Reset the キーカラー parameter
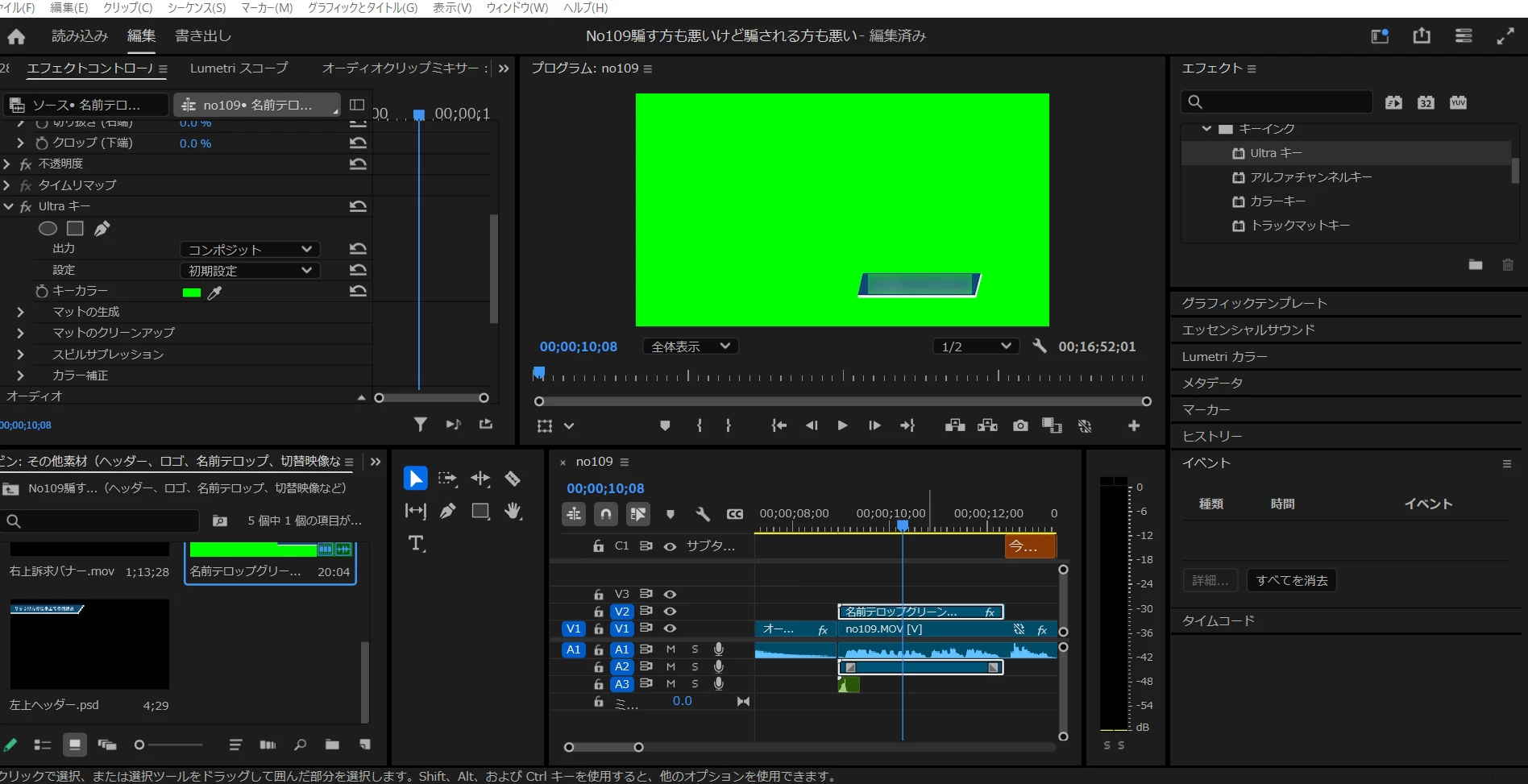1528x784 pixels. tap(359, 291)
